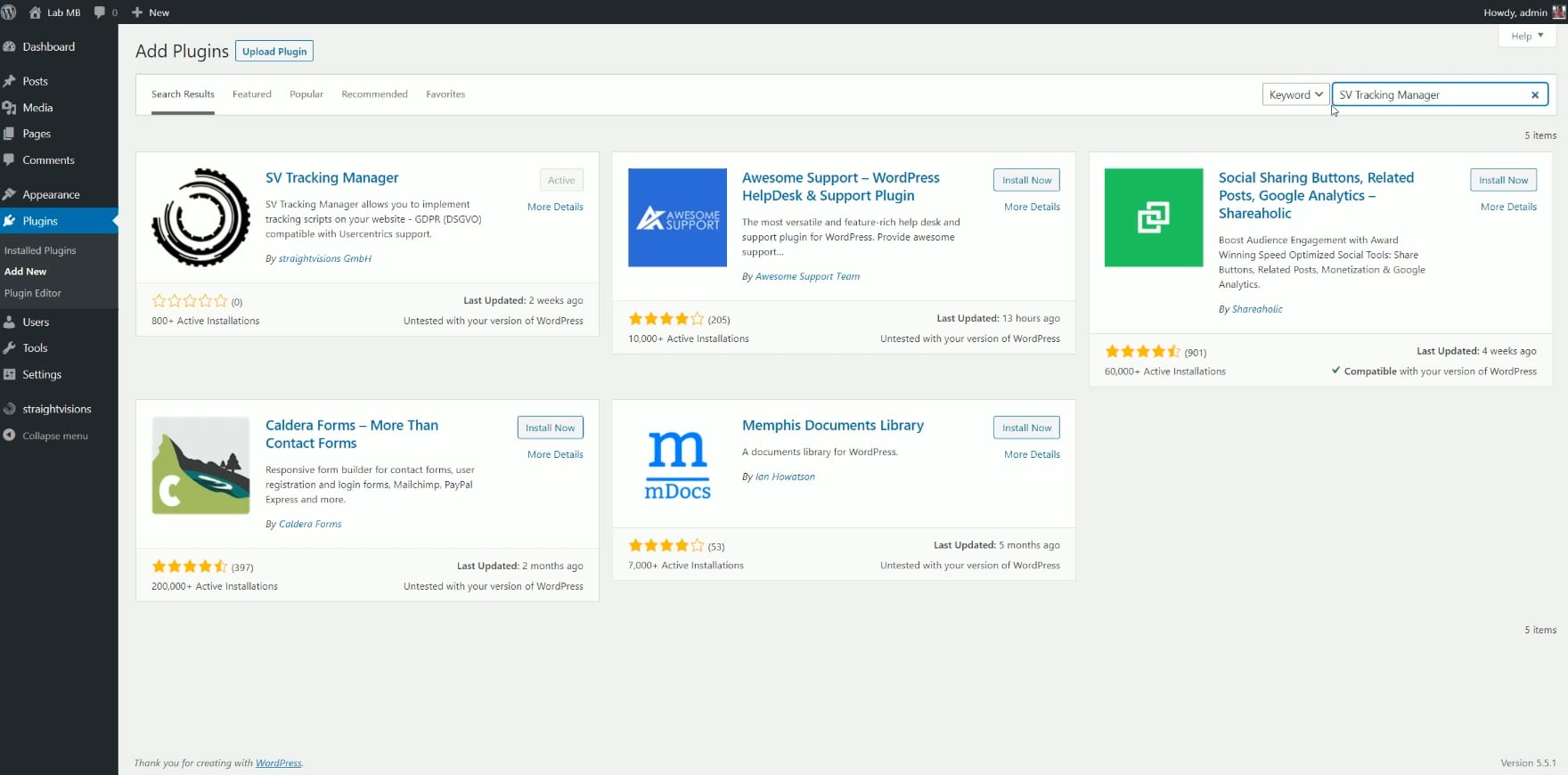Click the WordPress link in the footer
The image size is (1568, 775).
click(278, 763)
